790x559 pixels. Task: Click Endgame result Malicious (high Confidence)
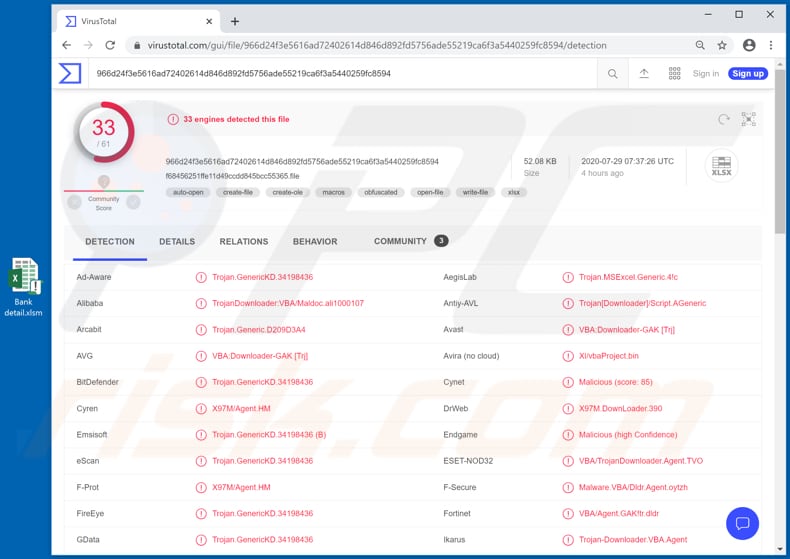coord(628,435)
